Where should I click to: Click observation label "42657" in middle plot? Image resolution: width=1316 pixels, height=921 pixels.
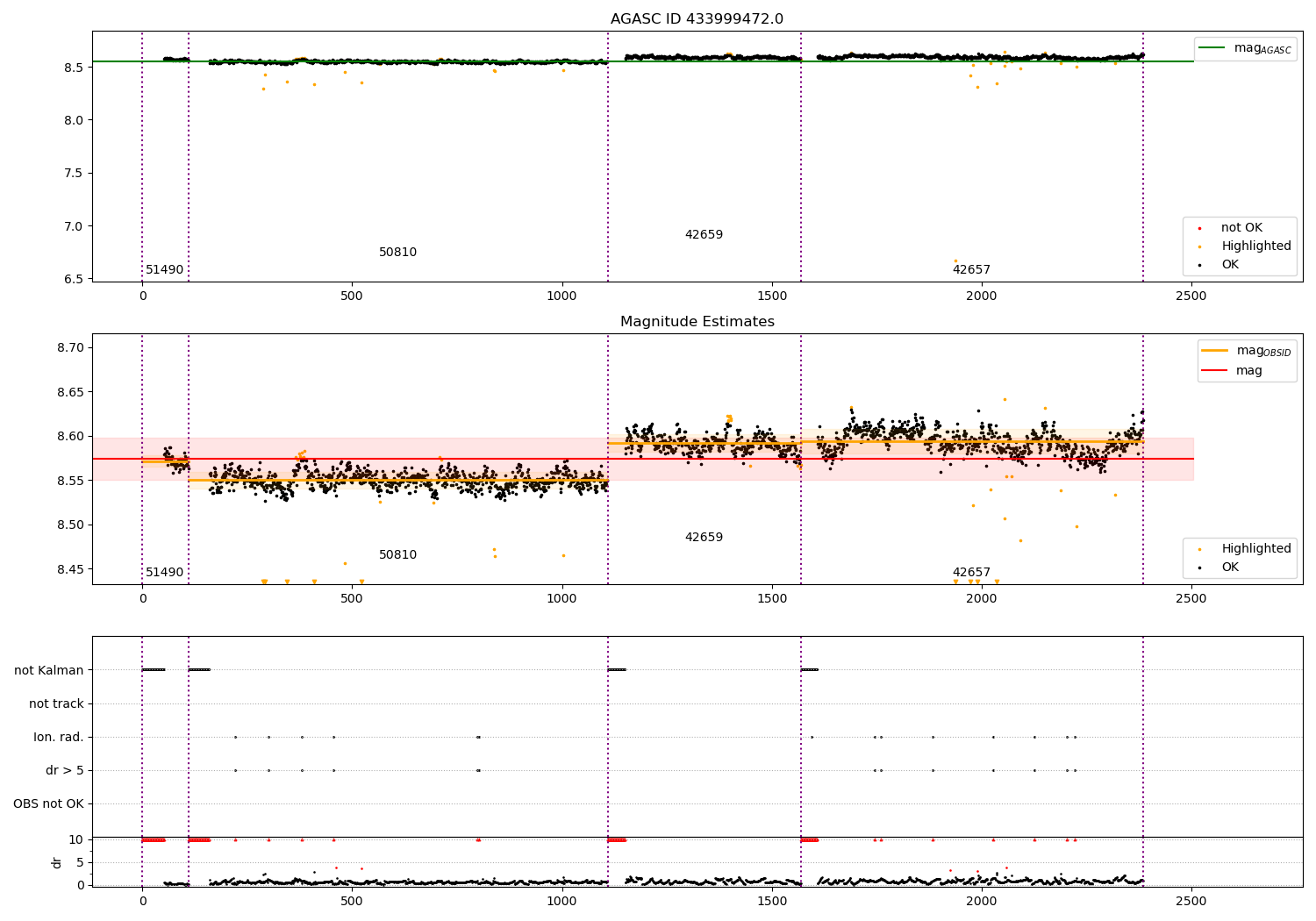point(971,573)
